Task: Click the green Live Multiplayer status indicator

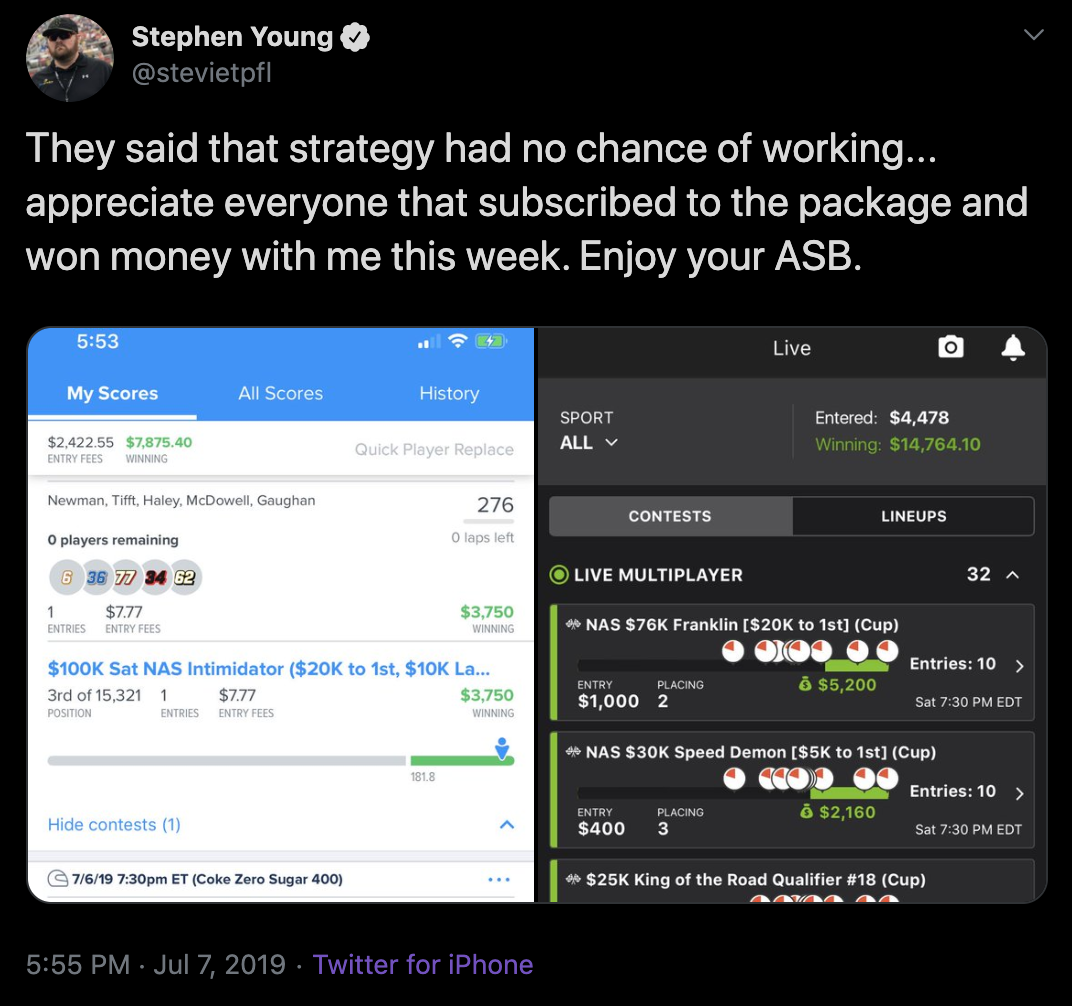Action: click(559, 575)
